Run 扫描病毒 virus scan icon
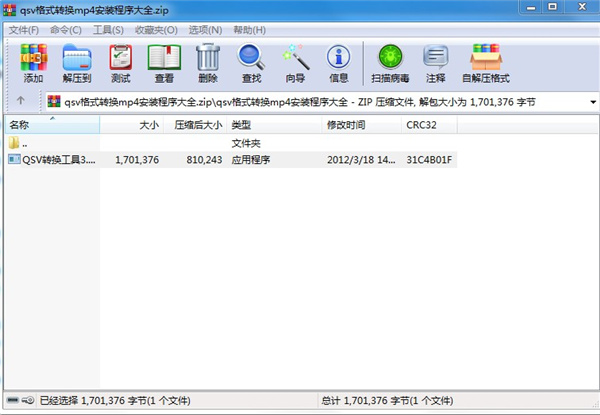This screenshot has width=600, height=415. coord(388,62)
